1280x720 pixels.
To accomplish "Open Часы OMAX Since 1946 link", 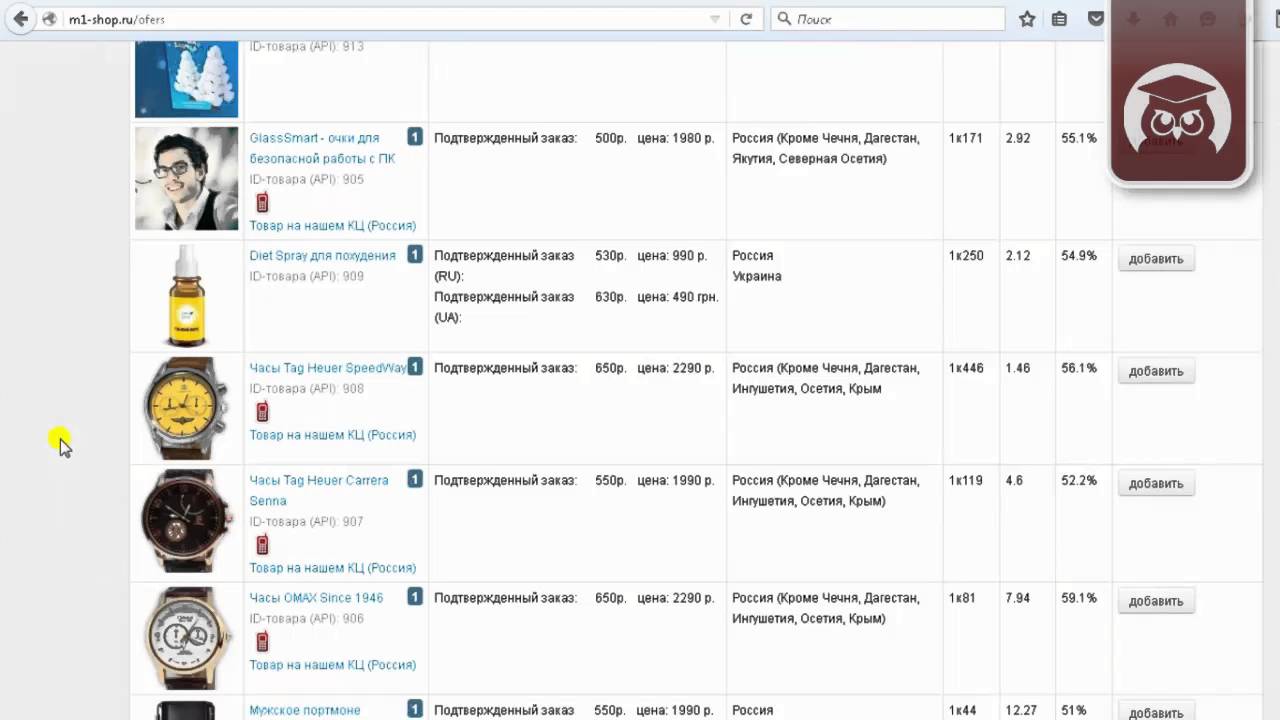I will [316, 597].
